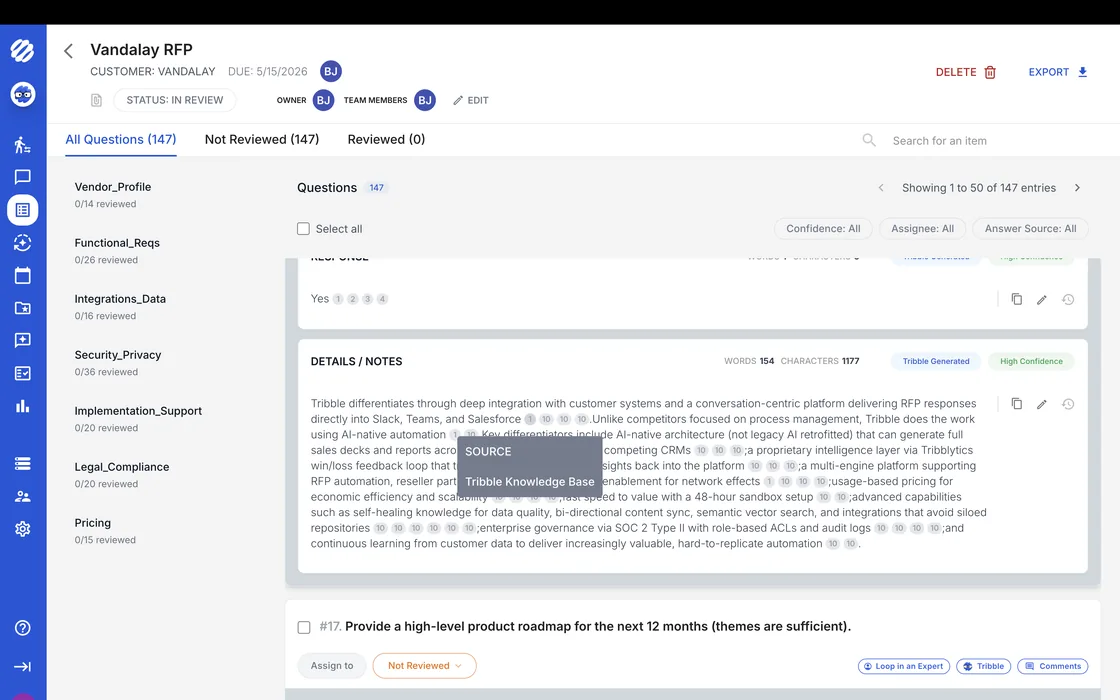Switch to Reviewed (0) tab
This screenshot has width=1120, height=700.
tap(386, 139)
